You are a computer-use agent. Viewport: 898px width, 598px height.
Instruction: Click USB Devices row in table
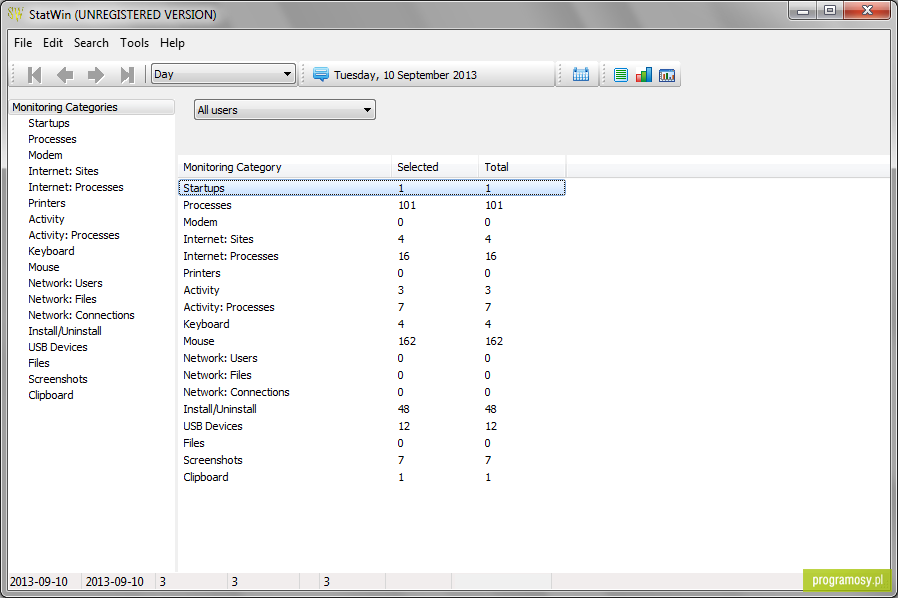pos(372,426)
